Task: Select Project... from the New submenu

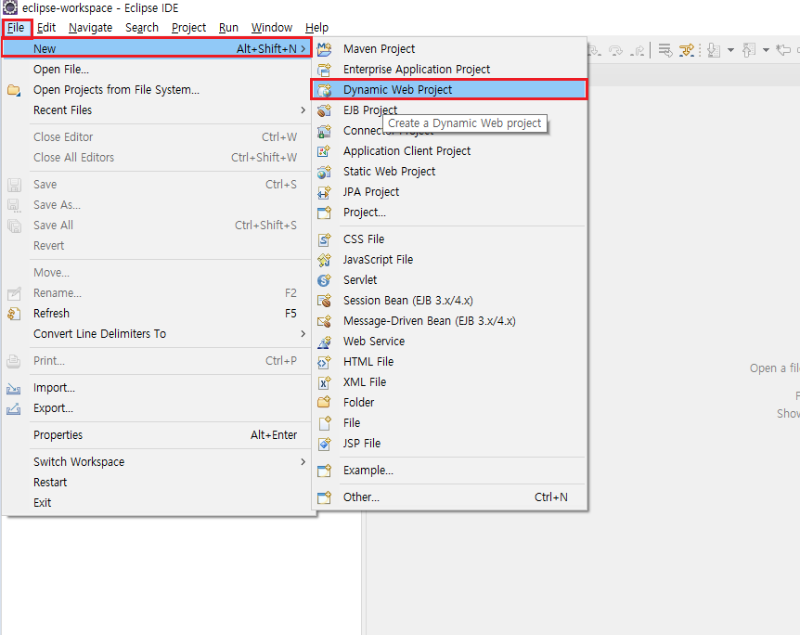Action: coord(449,212)
